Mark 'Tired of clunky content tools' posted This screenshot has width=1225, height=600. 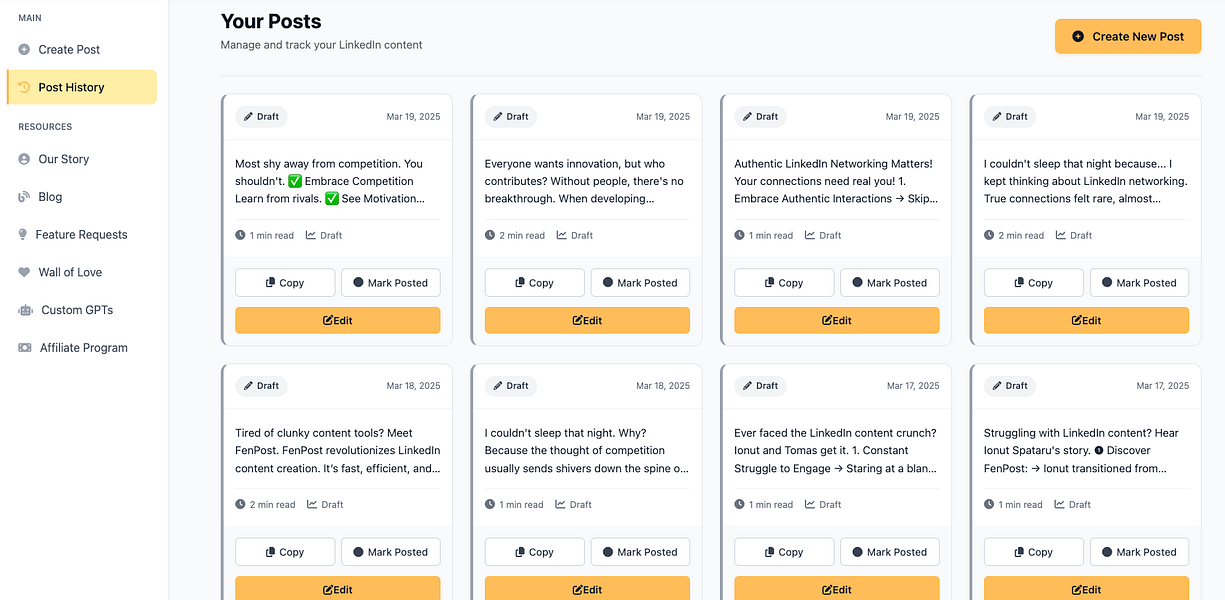point(390,552)
